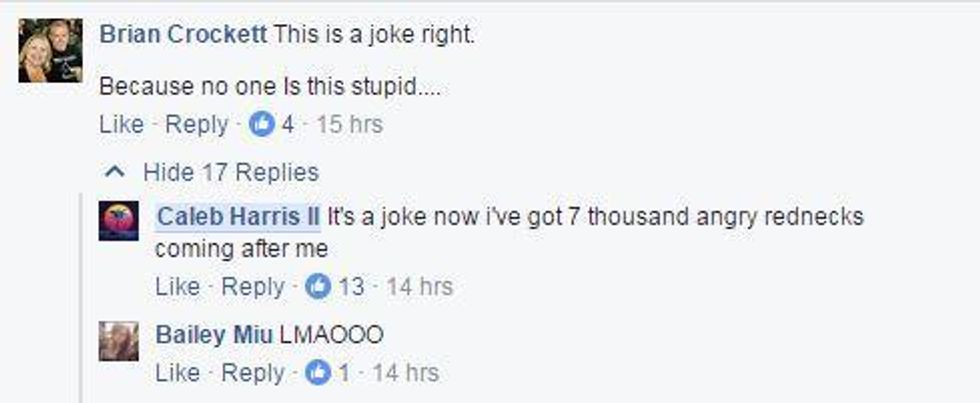Click the Hide 17 Replies text
The height and width of the screenshot is (403, 980).
click(231, 172)
